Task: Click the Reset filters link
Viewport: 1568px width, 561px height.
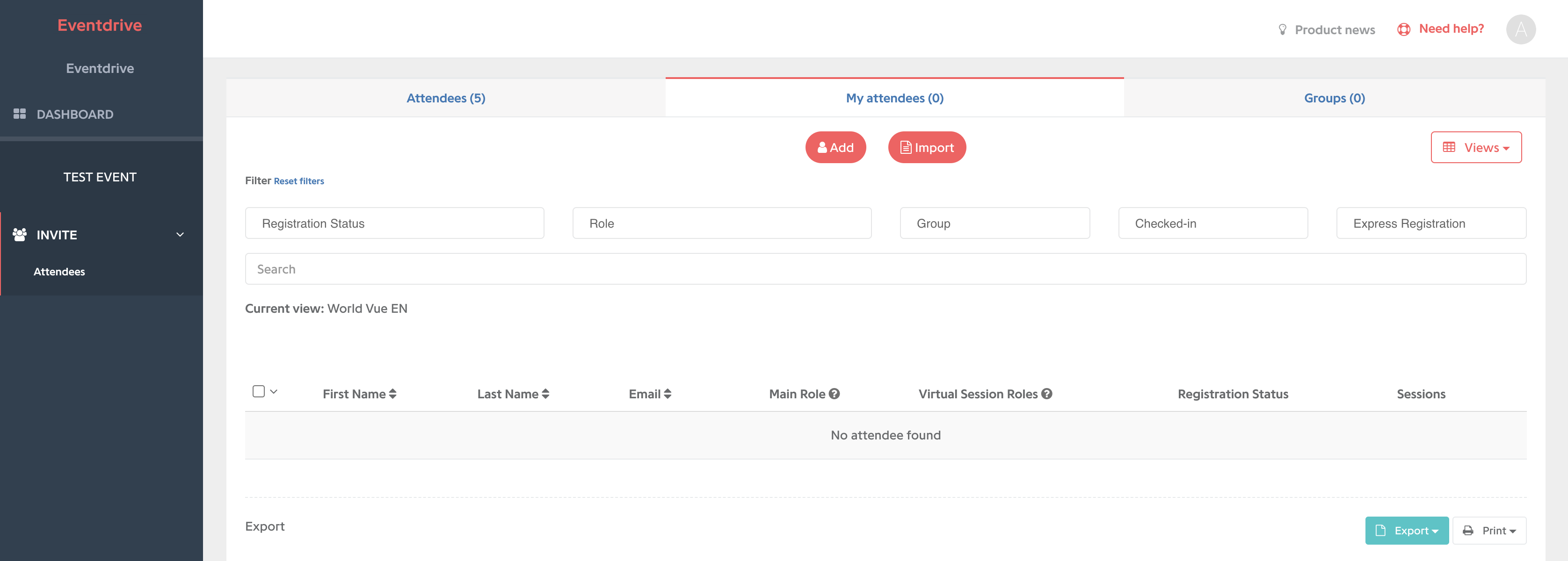Action: pos(299,181)
